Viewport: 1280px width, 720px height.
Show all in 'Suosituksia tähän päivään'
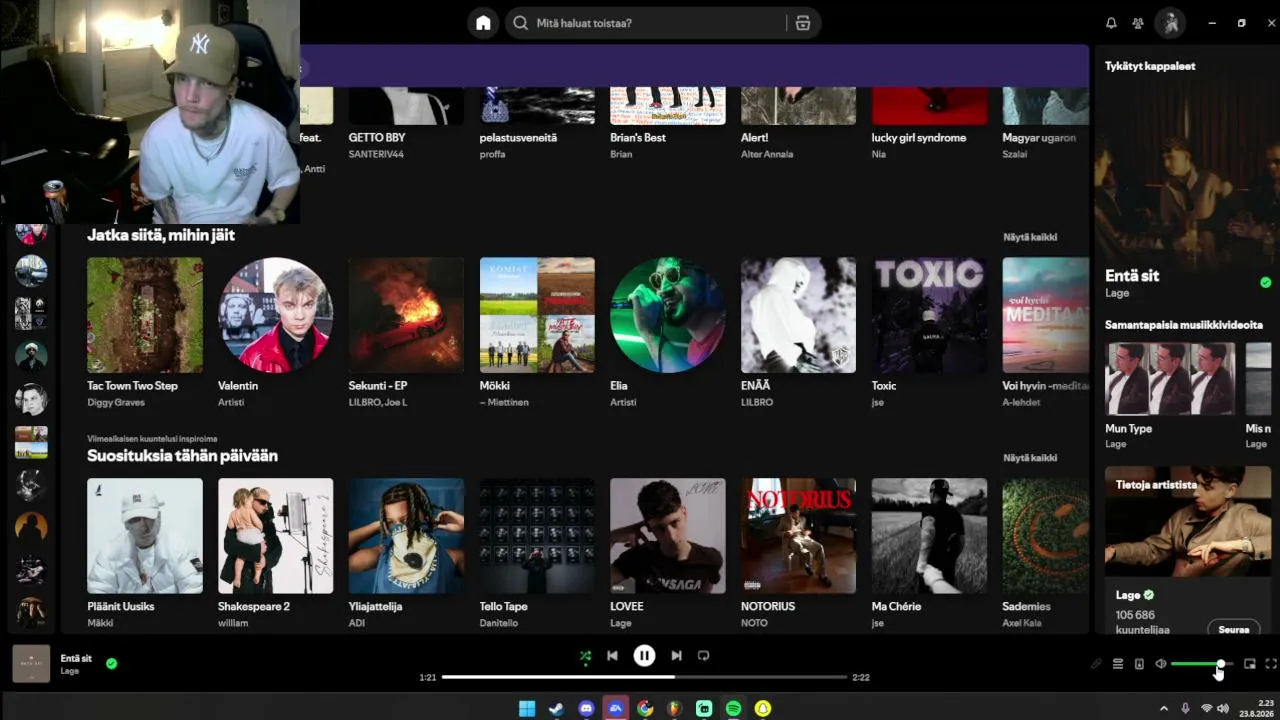point(1030,458)
